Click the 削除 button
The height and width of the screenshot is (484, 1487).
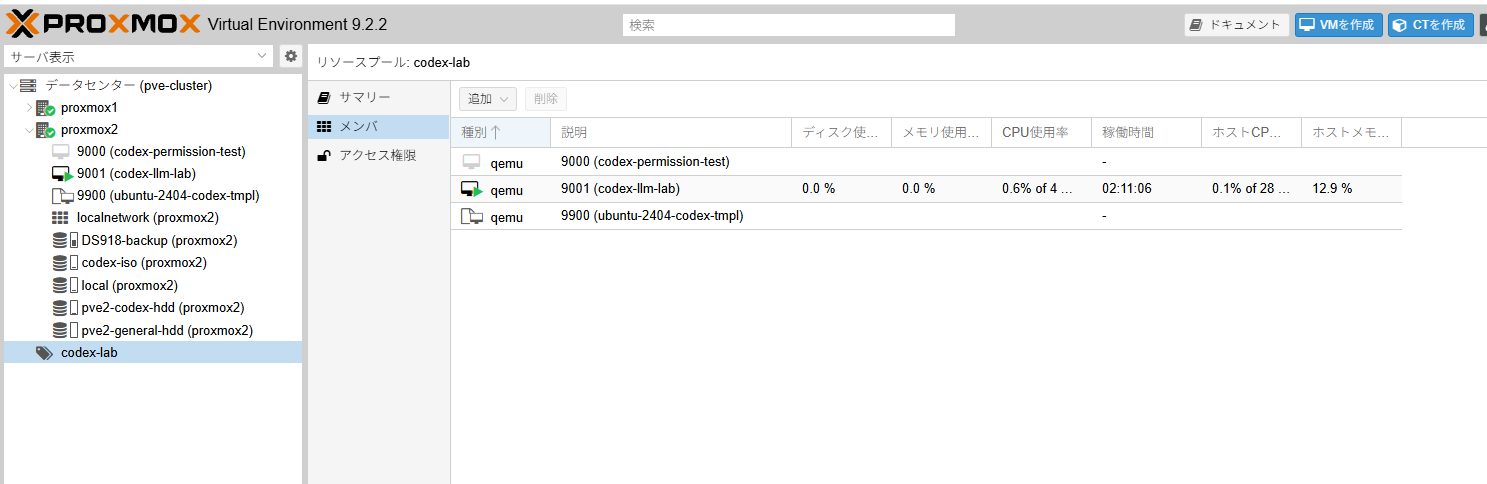point(546,99)
